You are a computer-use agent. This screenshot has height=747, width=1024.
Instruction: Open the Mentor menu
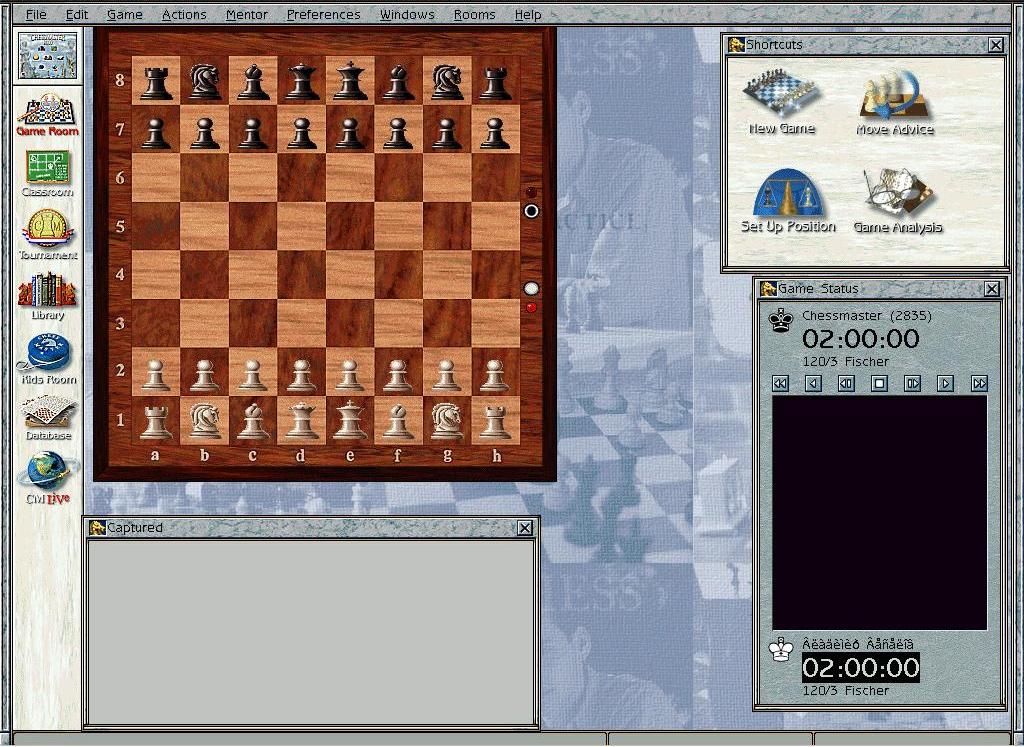[x=246, y=15]
